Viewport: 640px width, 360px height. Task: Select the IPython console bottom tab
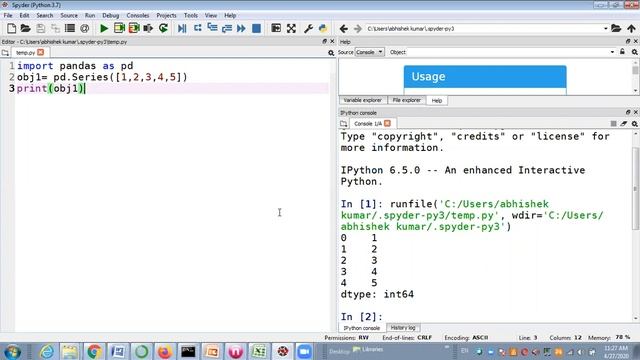pyautogui.click(x=362, y=328)
